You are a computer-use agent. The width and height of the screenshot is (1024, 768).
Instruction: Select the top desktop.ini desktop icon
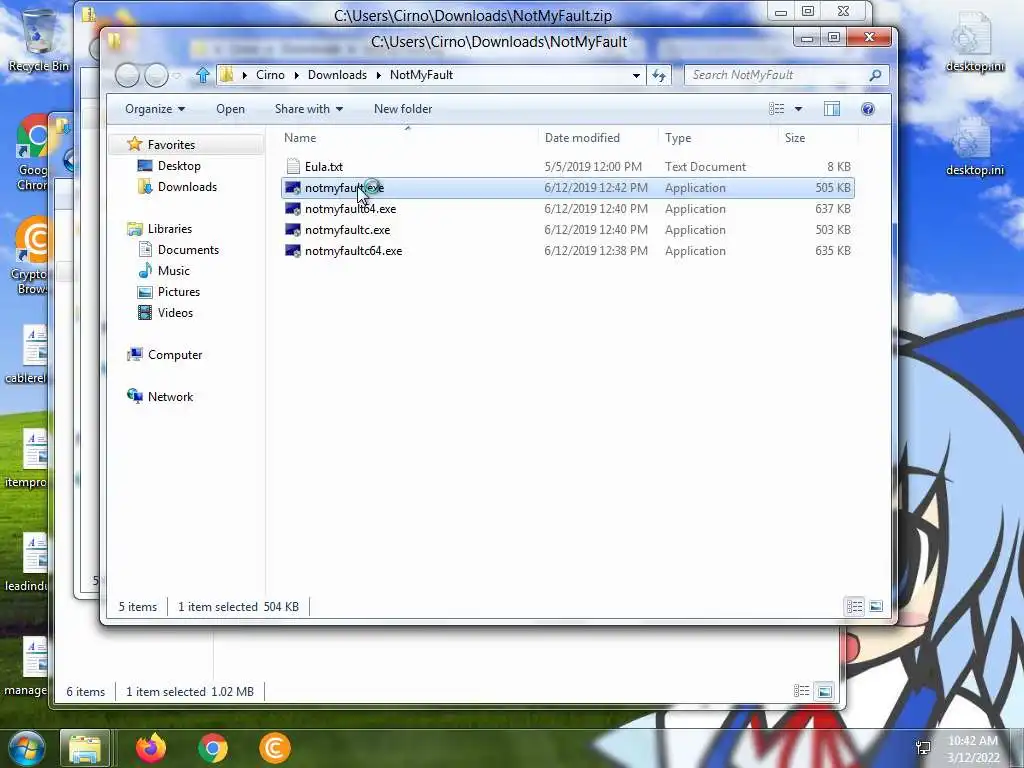tap(975, 42)
